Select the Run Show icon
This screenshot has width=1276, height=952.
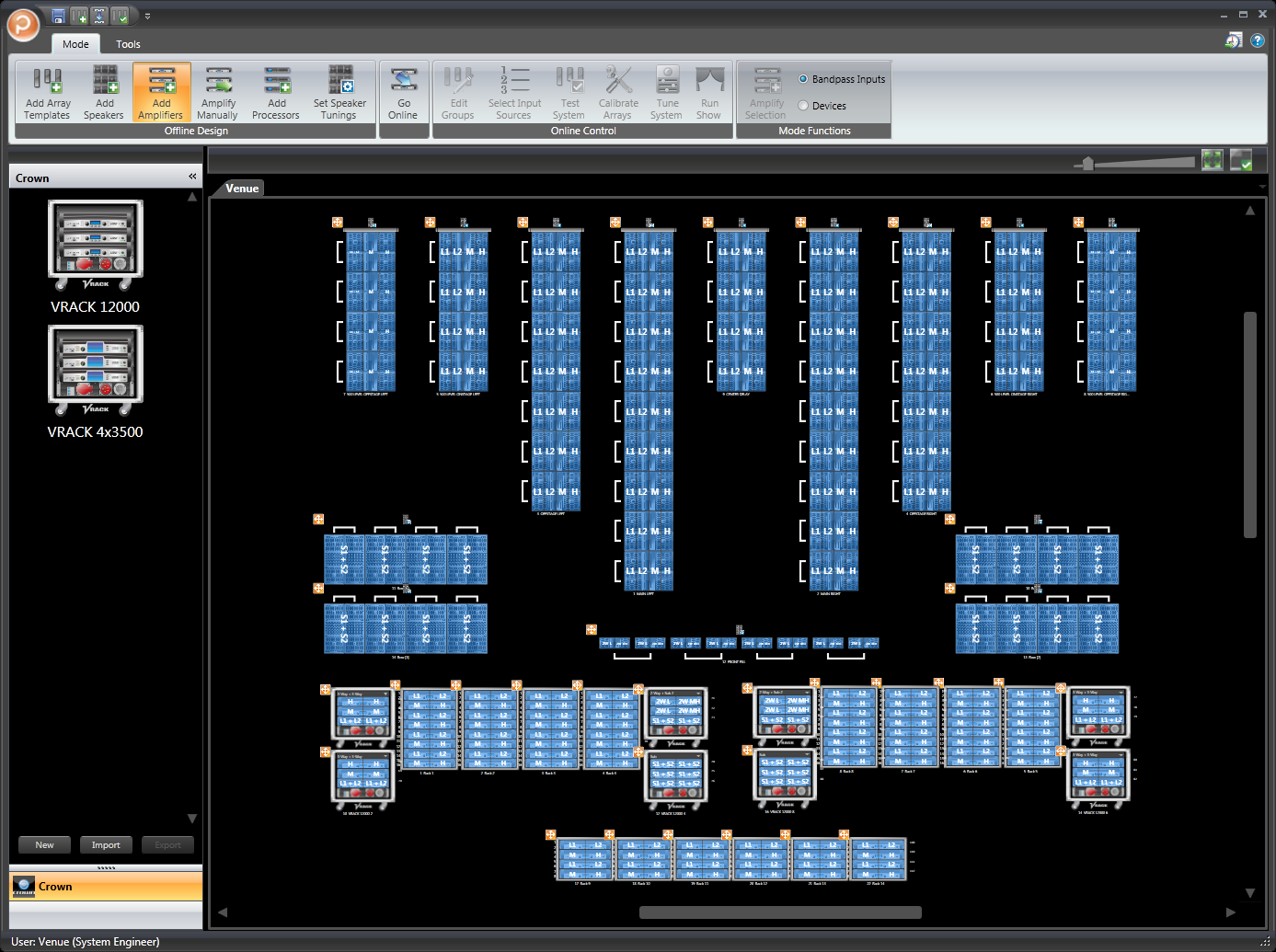point(709,92)
